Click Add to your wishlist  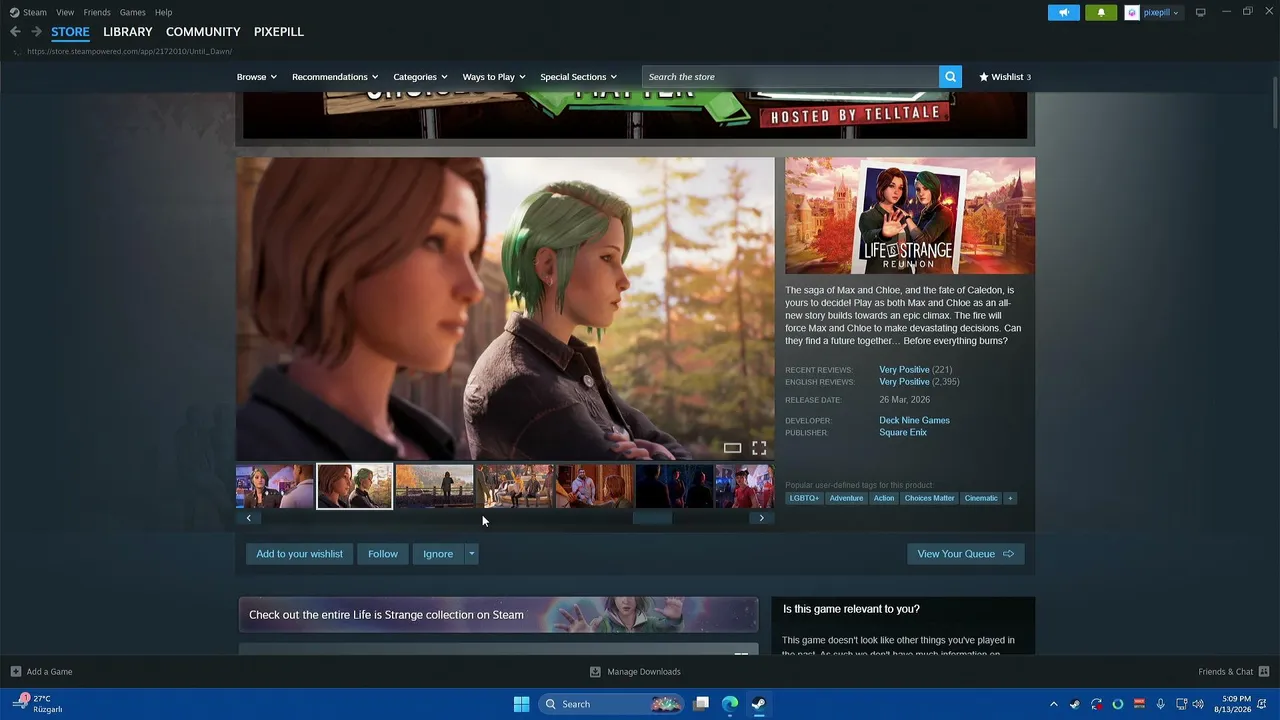click(299, 554)
